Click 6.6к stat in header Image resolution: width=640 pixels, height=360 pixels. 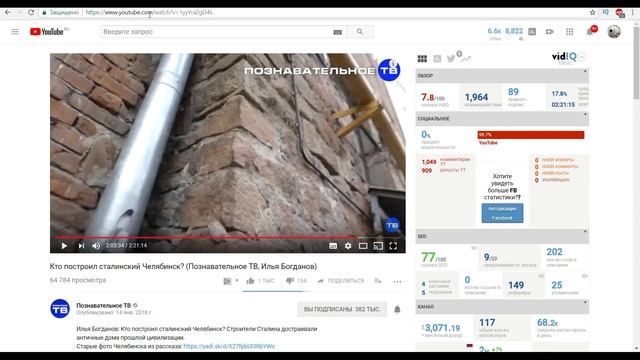[494, 31]
